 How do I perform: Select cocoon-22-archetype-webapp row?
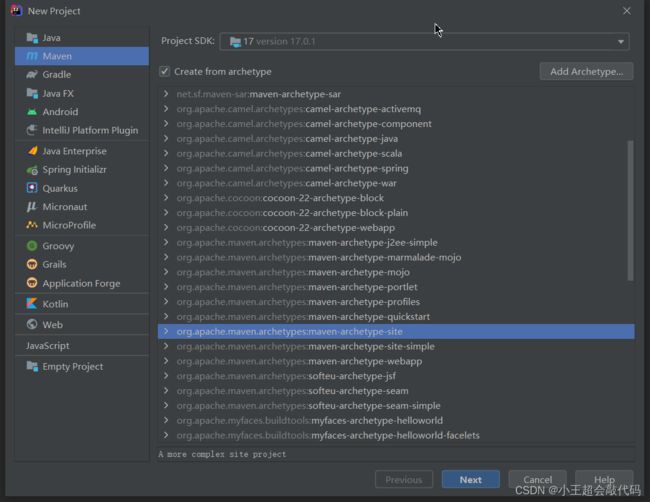coord(396,228)
